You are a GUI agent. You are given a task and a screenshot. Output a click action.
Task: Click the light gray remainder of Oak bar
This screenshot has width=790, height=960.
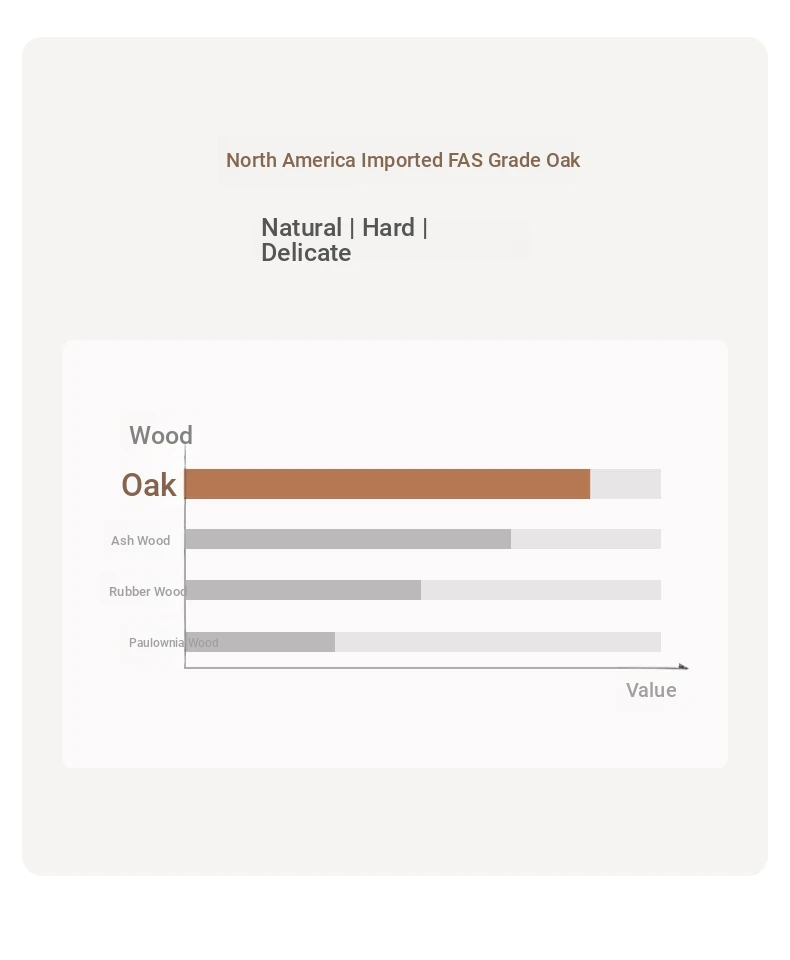625,484
